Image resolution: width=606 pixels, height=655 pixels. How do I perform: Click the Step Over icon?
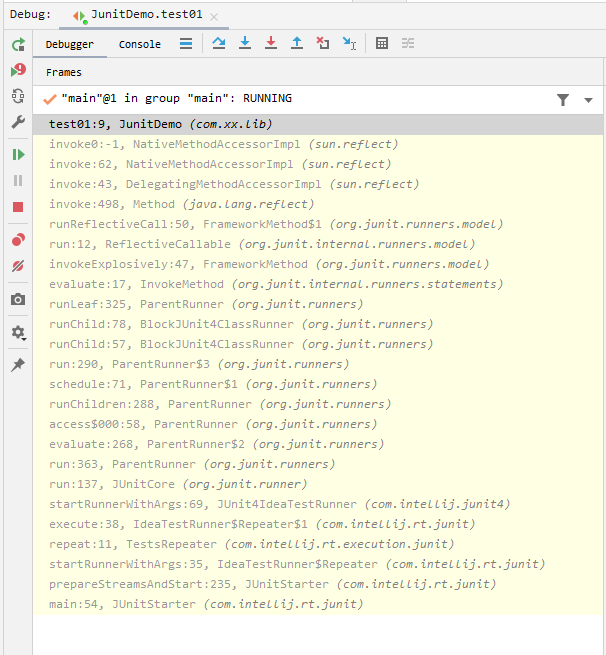[218, 43]
